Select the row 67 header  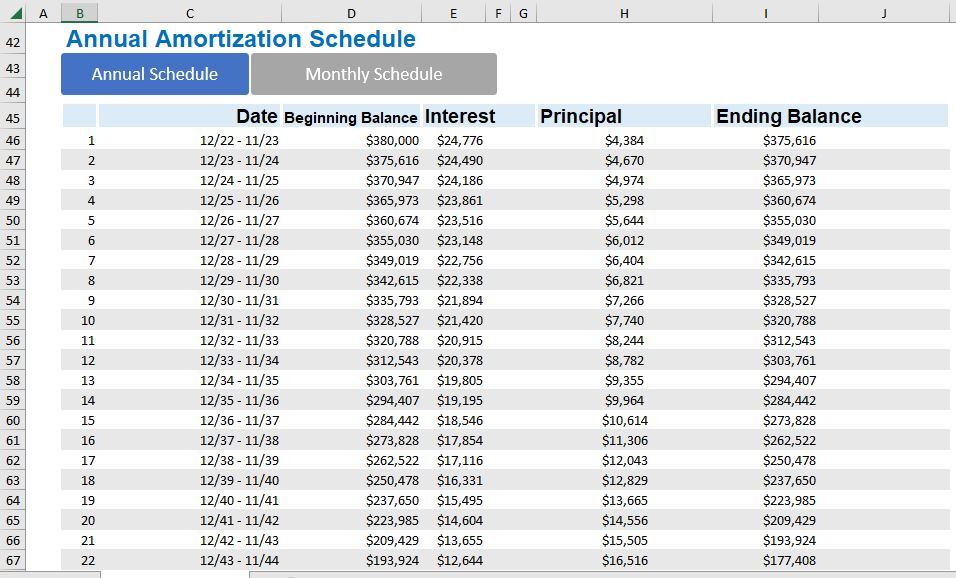tap(13, 561)
